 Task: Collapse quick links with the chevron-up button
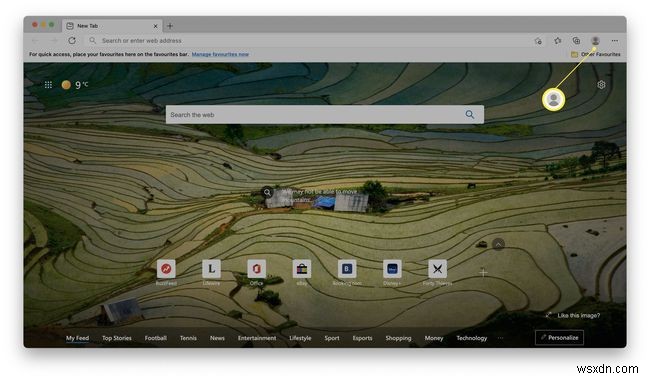pos(498,244)
